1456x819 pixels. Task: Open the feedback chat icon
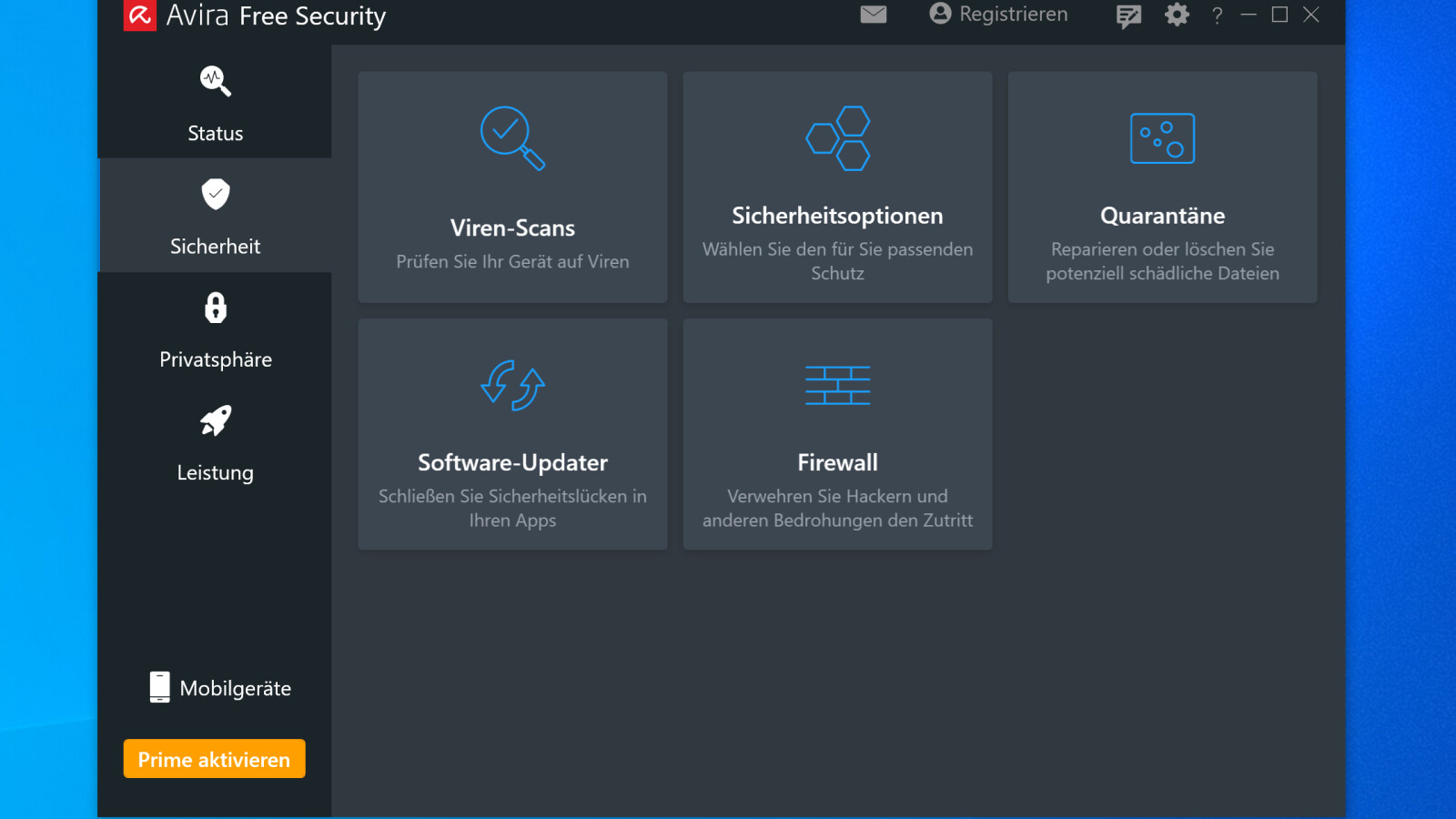pyautogui.click(x=1128, y=15)
